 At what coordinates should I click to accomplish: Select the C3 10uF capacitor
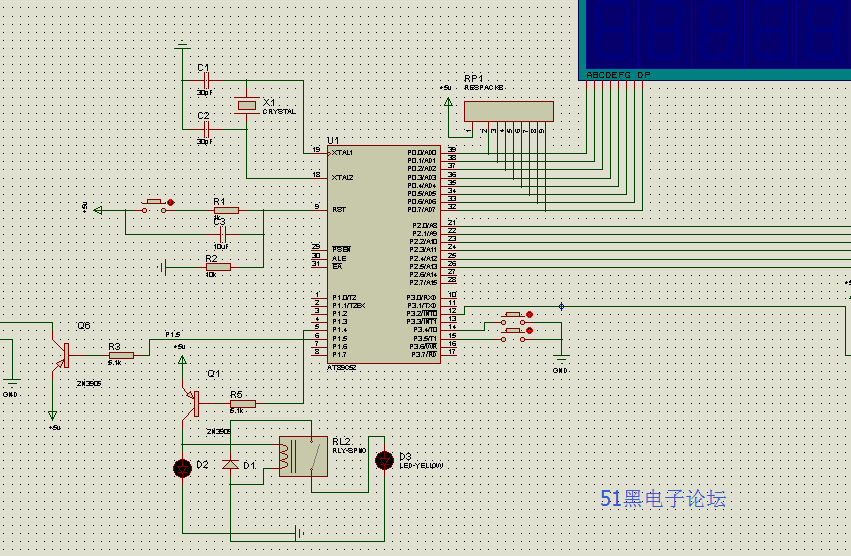pos(221,235)
